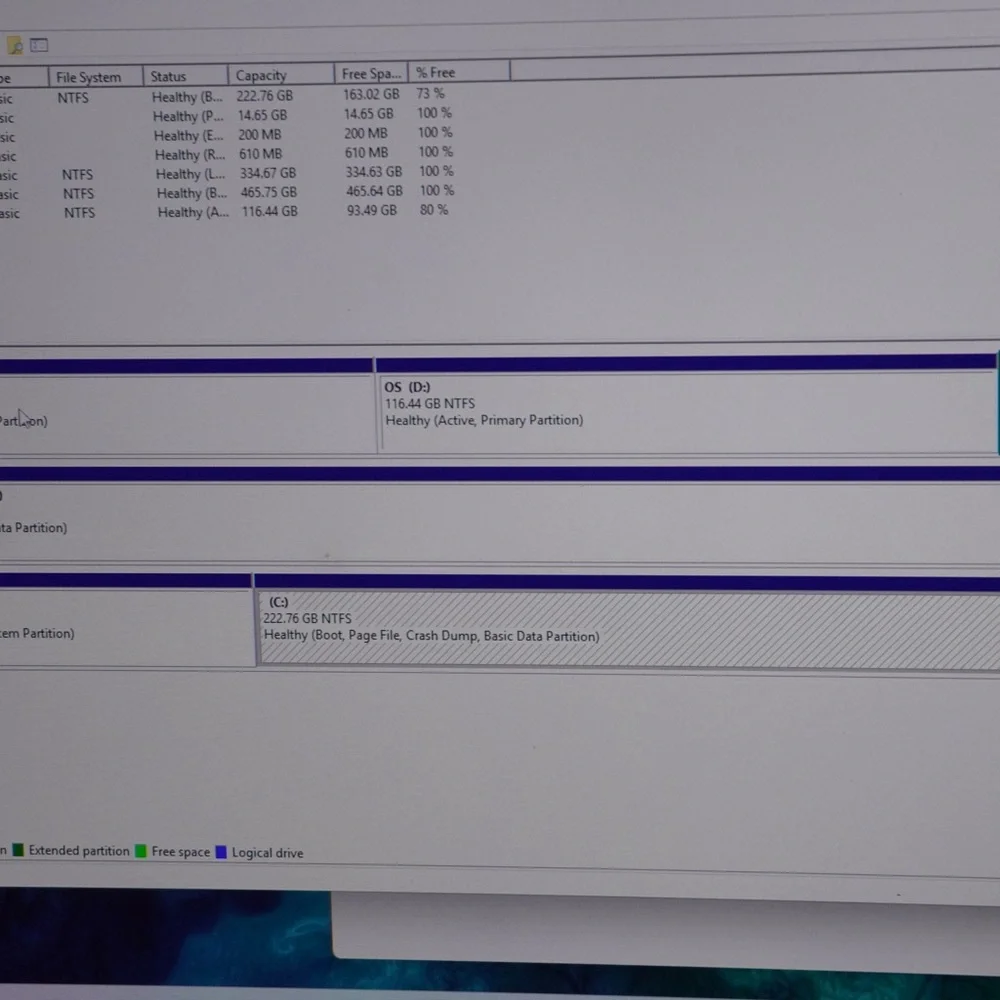Image resolution: width=1000 pixels, height=1000 pixels.
Task: Click the magnifier toolbar icon
Action: coord(15,46)
